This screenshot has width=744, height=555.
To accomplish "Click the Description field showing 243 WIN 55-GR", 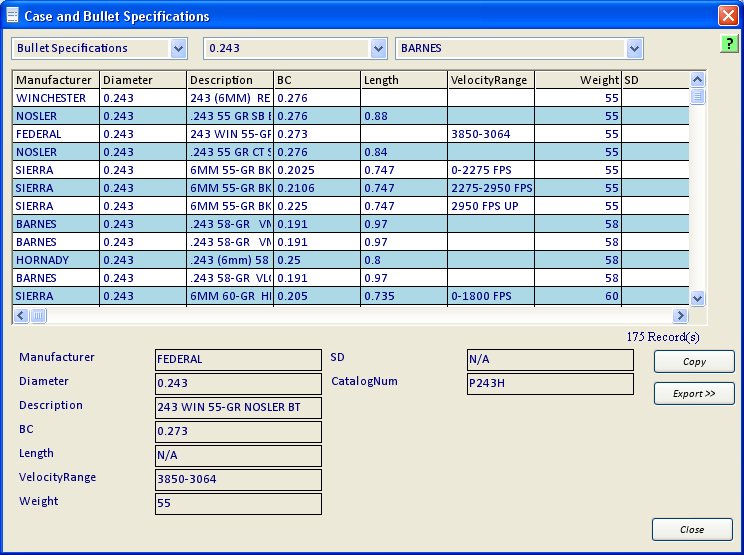I will pyautogui.click(x=238, y=407).
